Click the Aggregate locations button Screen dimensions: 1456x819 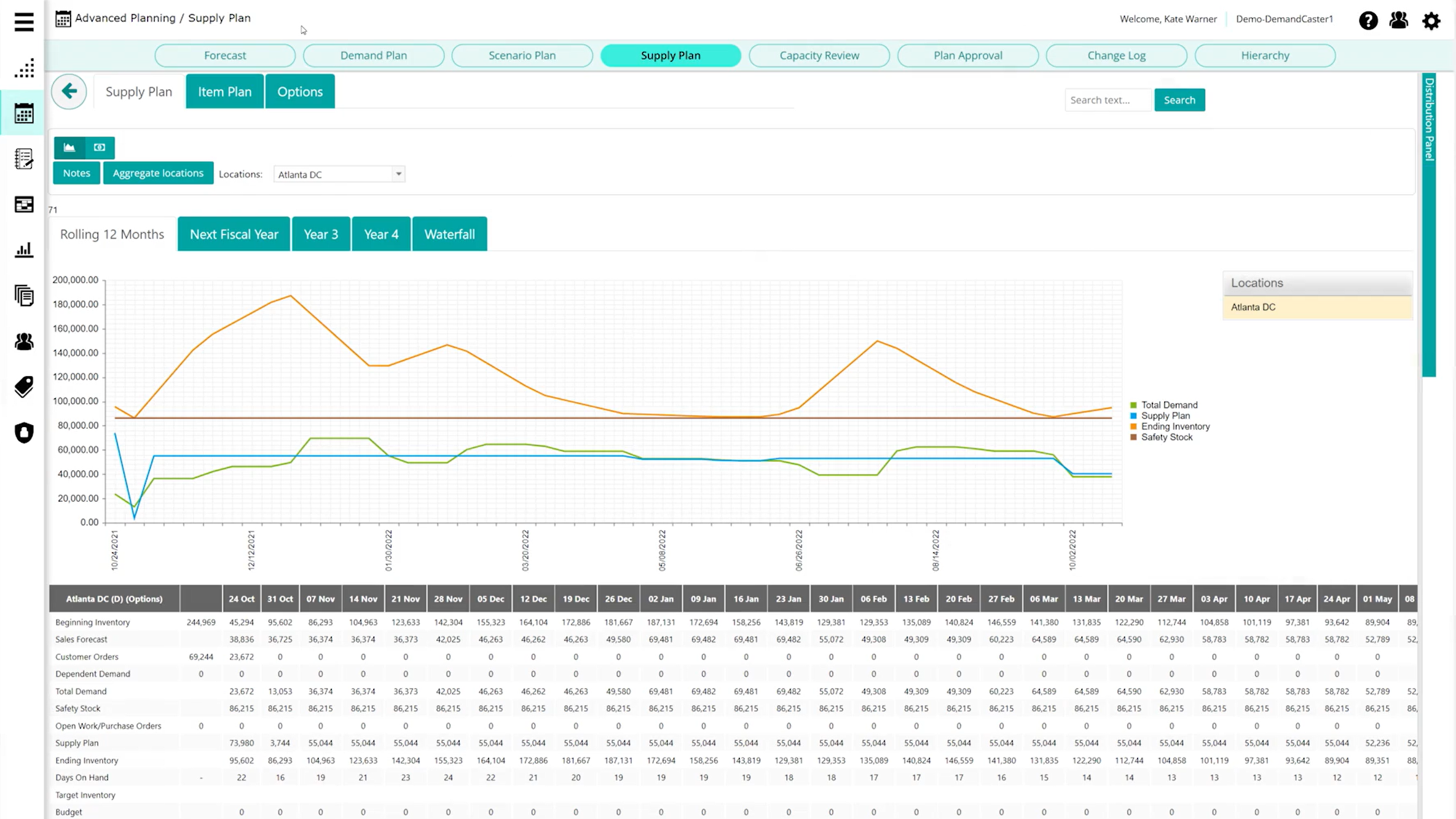pos(158,173)
